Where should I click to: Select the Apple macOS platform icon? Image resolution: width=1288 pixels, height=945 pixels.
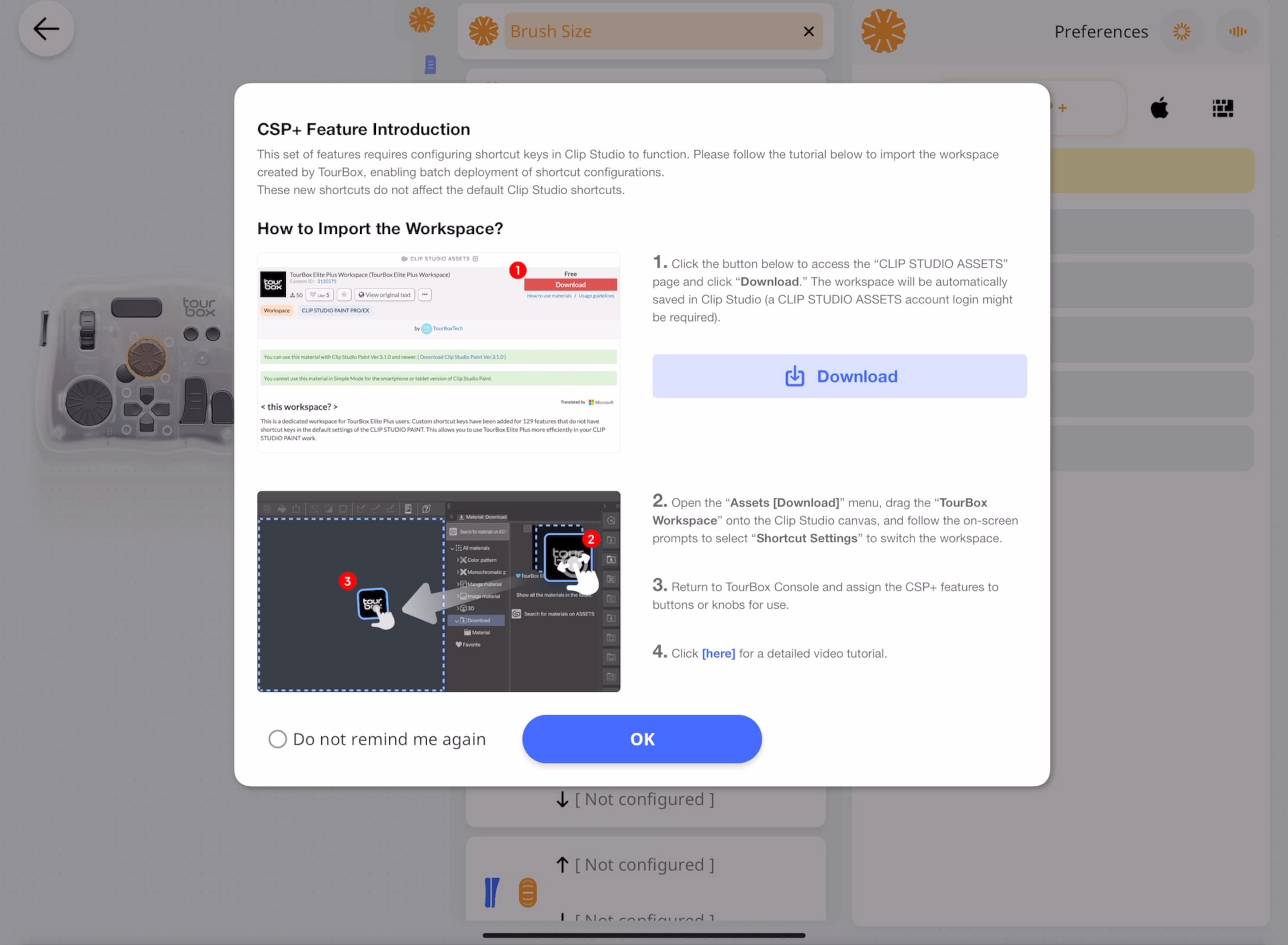[1159, 108]
